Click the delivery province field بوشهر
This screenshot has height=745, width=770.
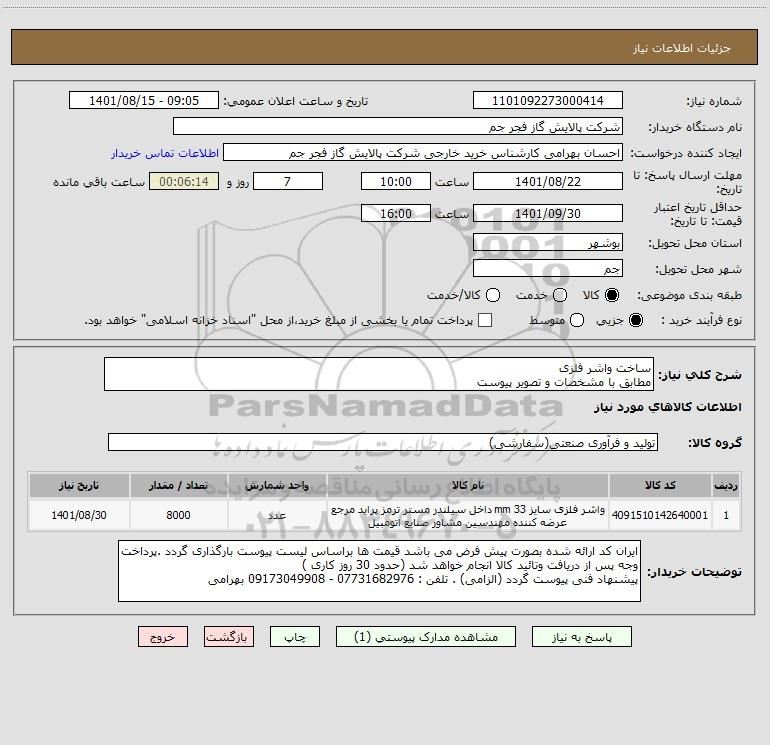pos(548,243)
